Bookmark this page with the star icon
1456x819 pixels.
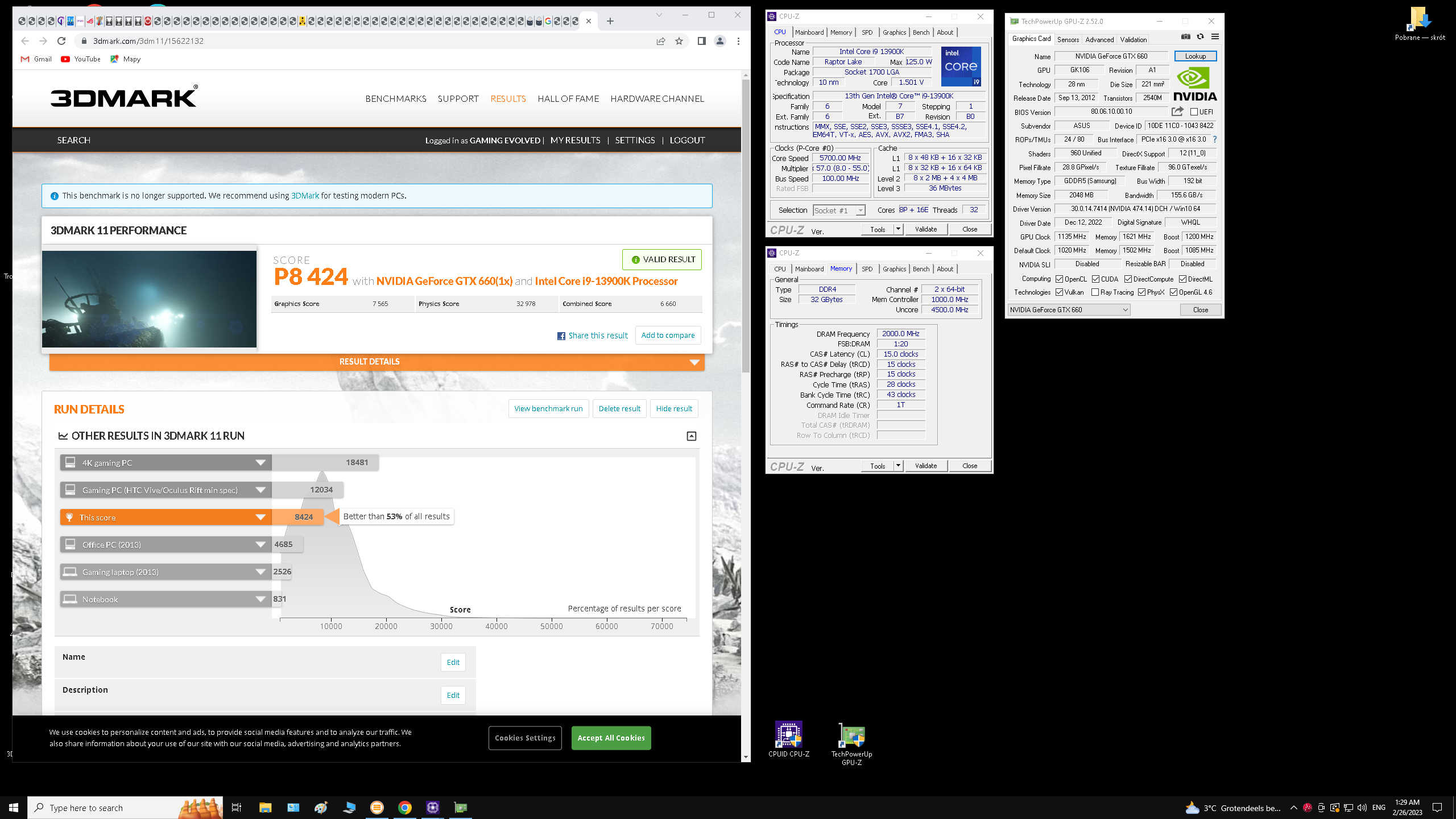tap(679, 41)
